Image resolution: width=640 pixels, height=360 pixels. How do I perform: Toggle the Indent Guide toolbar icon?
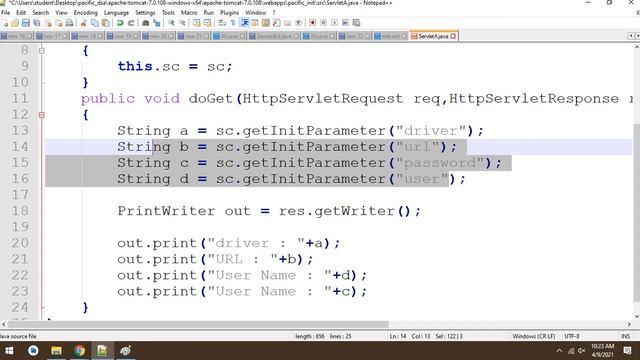coord(244,23)
